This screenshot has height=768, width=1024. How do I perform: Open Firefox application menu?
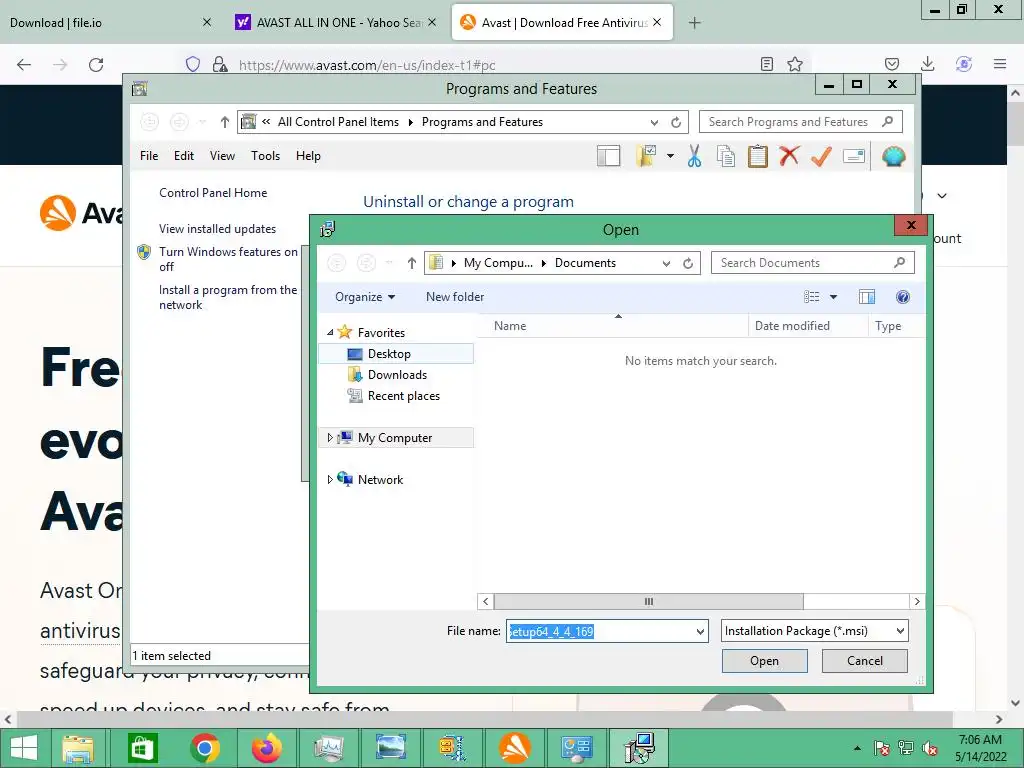click(x=999, y=64)
